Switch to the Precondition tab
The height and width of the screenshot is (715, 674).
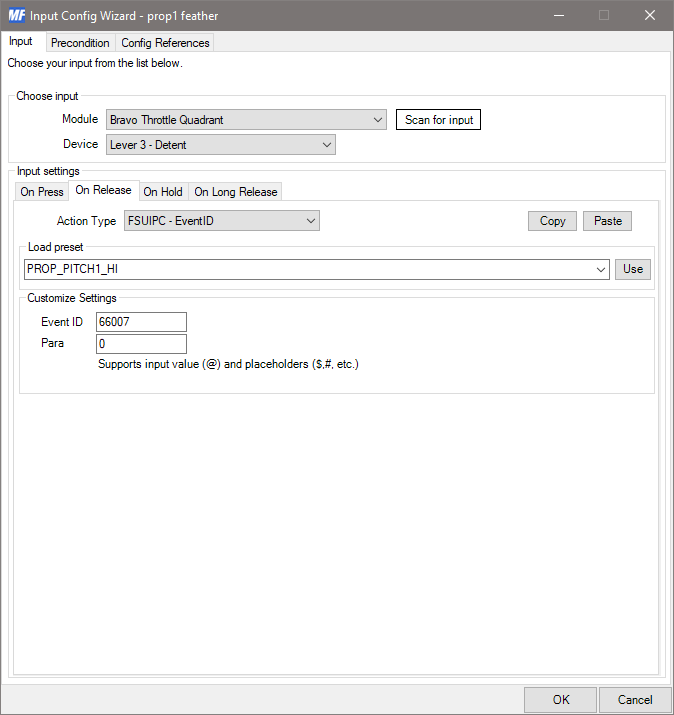coord(80,43)
